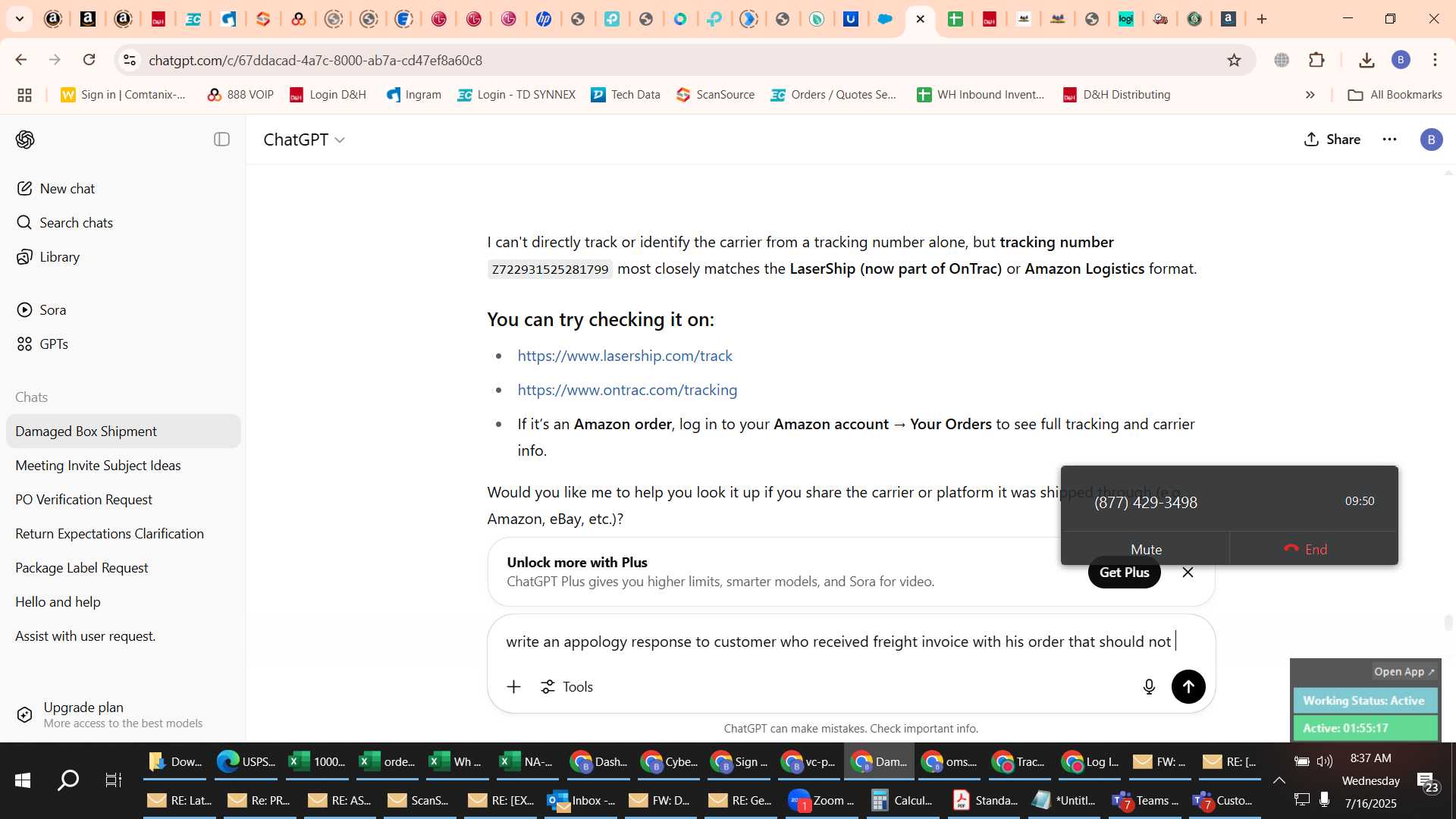The image size is (1456, 819).
Task: Open the 888 VOIP bookmark
Action: tap(240, 95)
